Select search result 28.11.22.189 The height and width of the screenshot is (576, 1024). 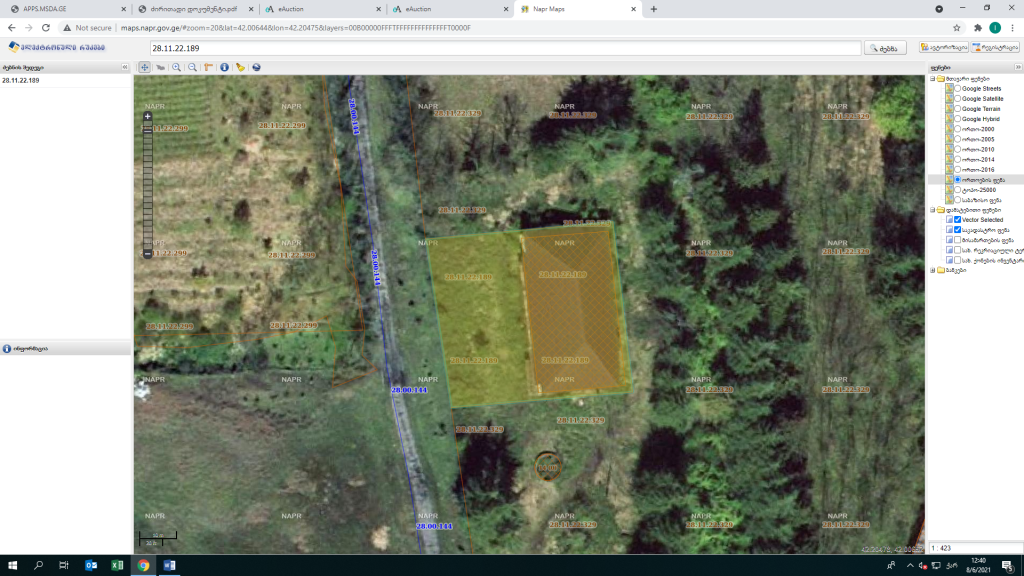[21, 80]
